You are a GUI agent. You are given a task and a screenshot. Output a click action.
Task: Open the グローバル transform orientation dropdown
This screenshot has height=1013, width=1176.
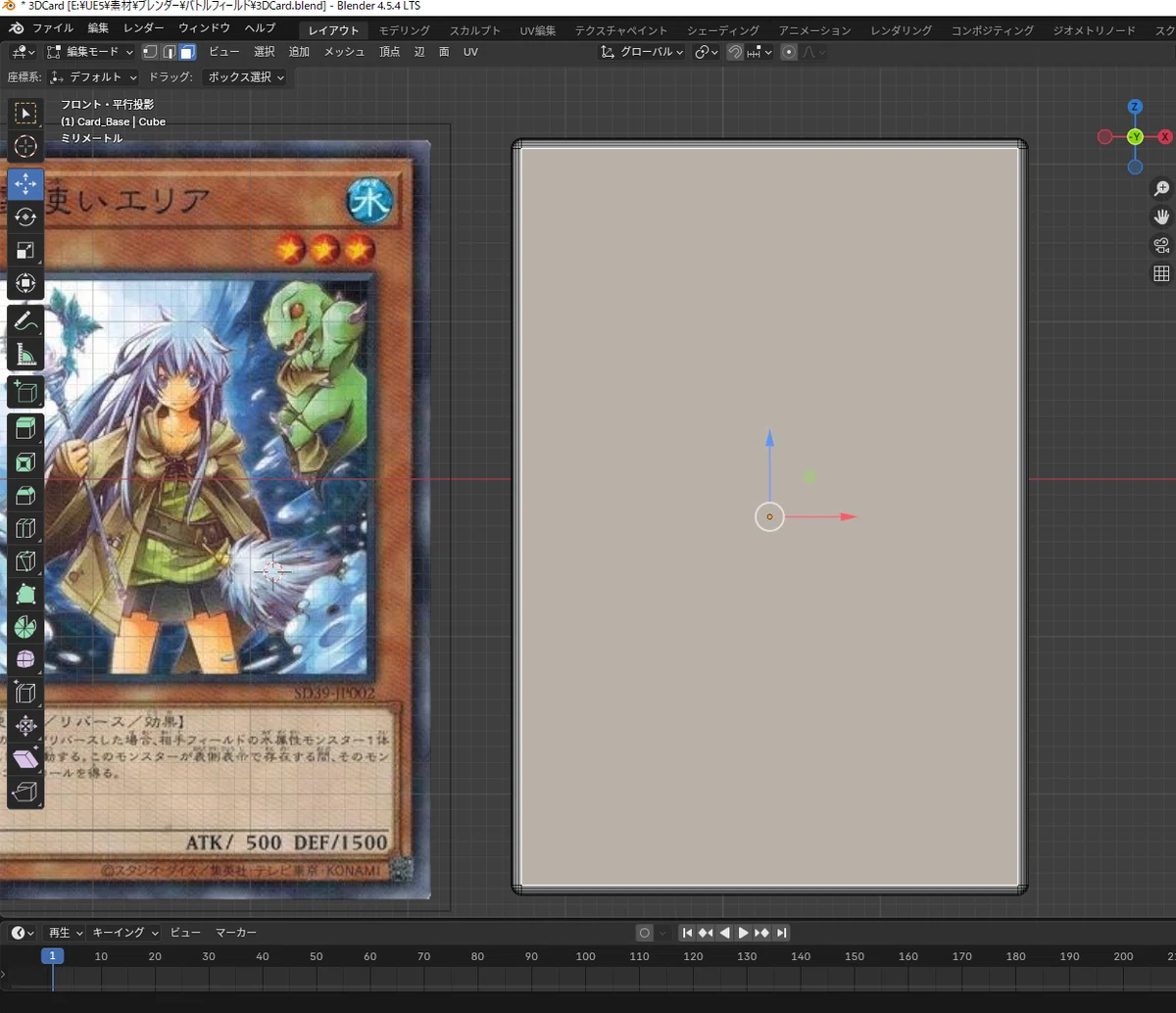click(643, 52)
